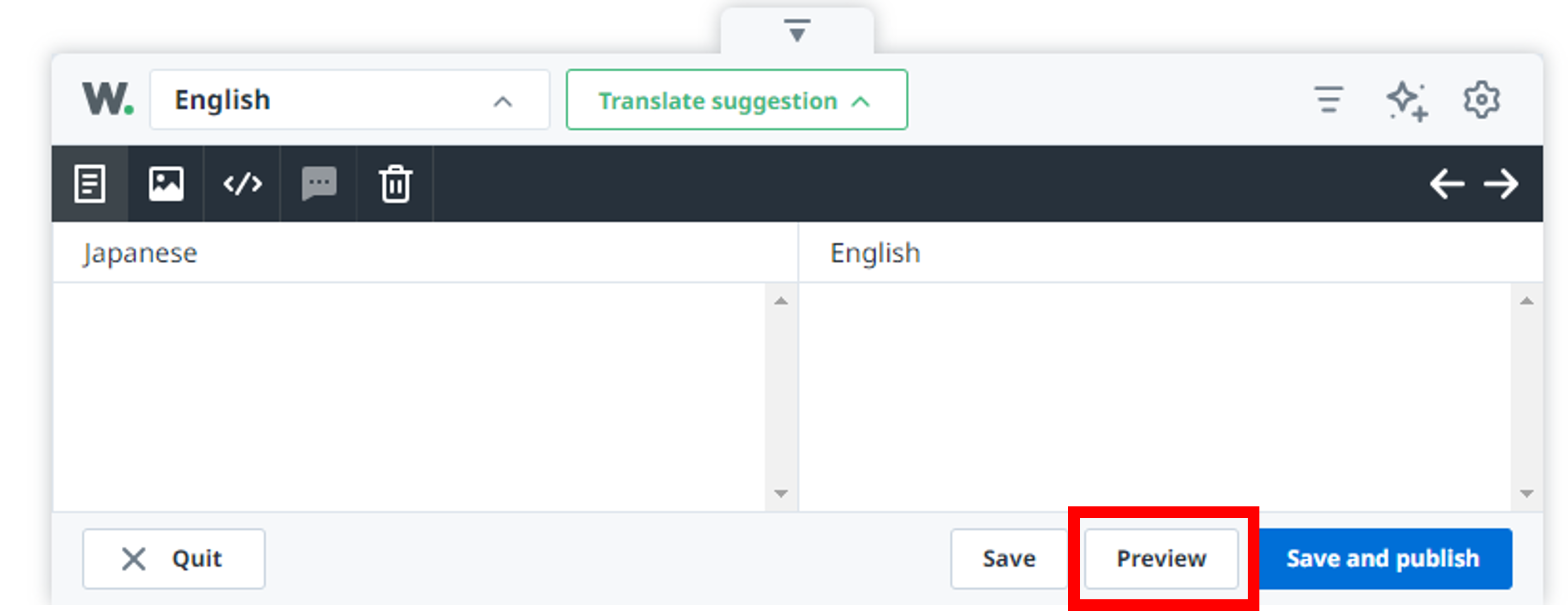The height and width of the screenshot is (611, 1568).
Task: Go to previous item with left arrow
Action: click(x=1447, y=184)
